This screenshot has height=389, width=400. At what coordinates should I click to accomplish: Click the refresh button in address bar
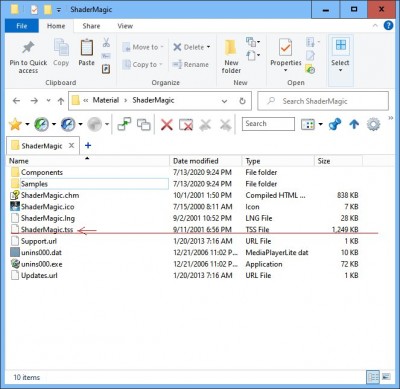click(x=243, y=101)
